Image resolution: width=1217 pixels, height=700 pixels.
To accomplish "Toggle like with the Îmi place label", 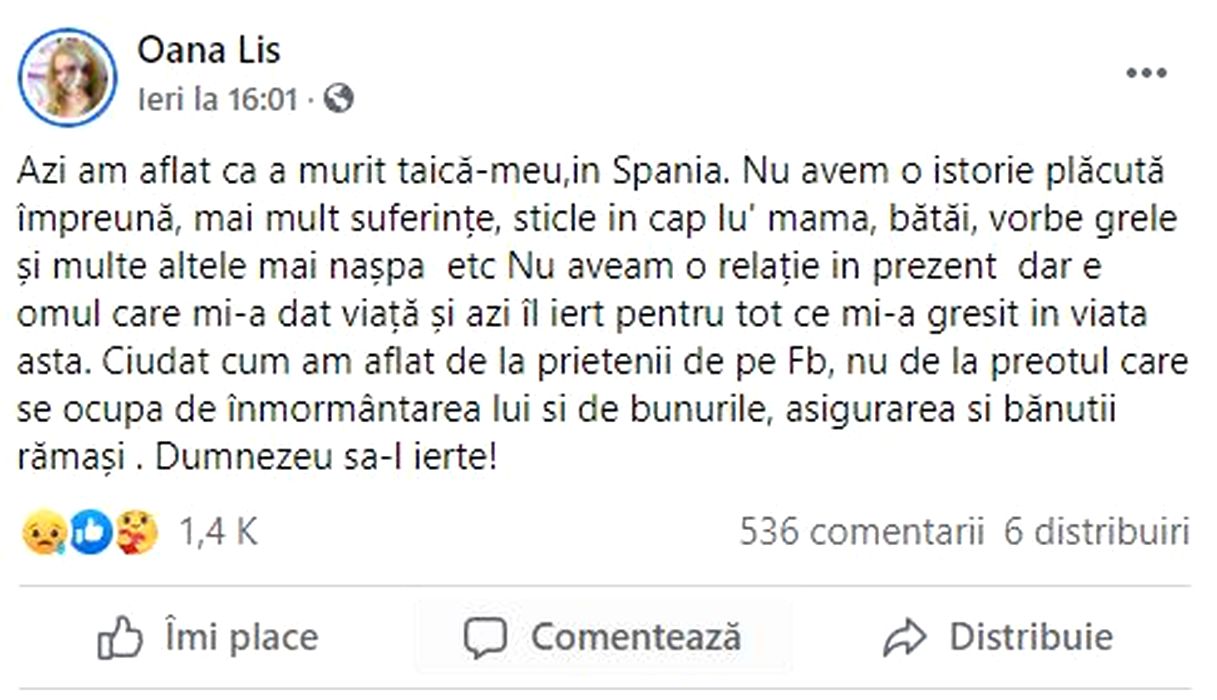I will pyautogui.click(x=240, y=637).
